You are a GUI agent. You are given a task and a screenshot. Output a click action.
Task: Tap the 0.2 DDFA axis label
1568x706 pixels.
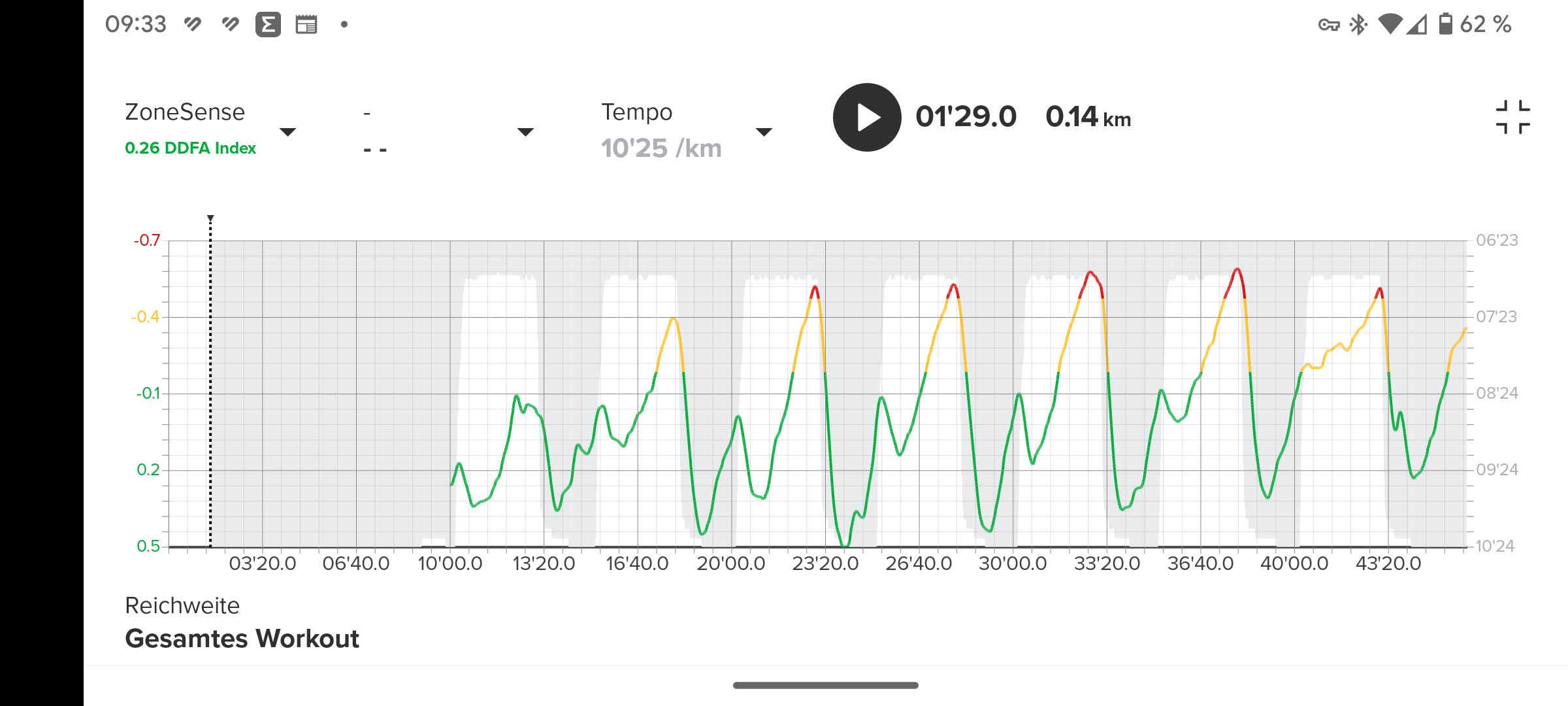click(148, 469)
